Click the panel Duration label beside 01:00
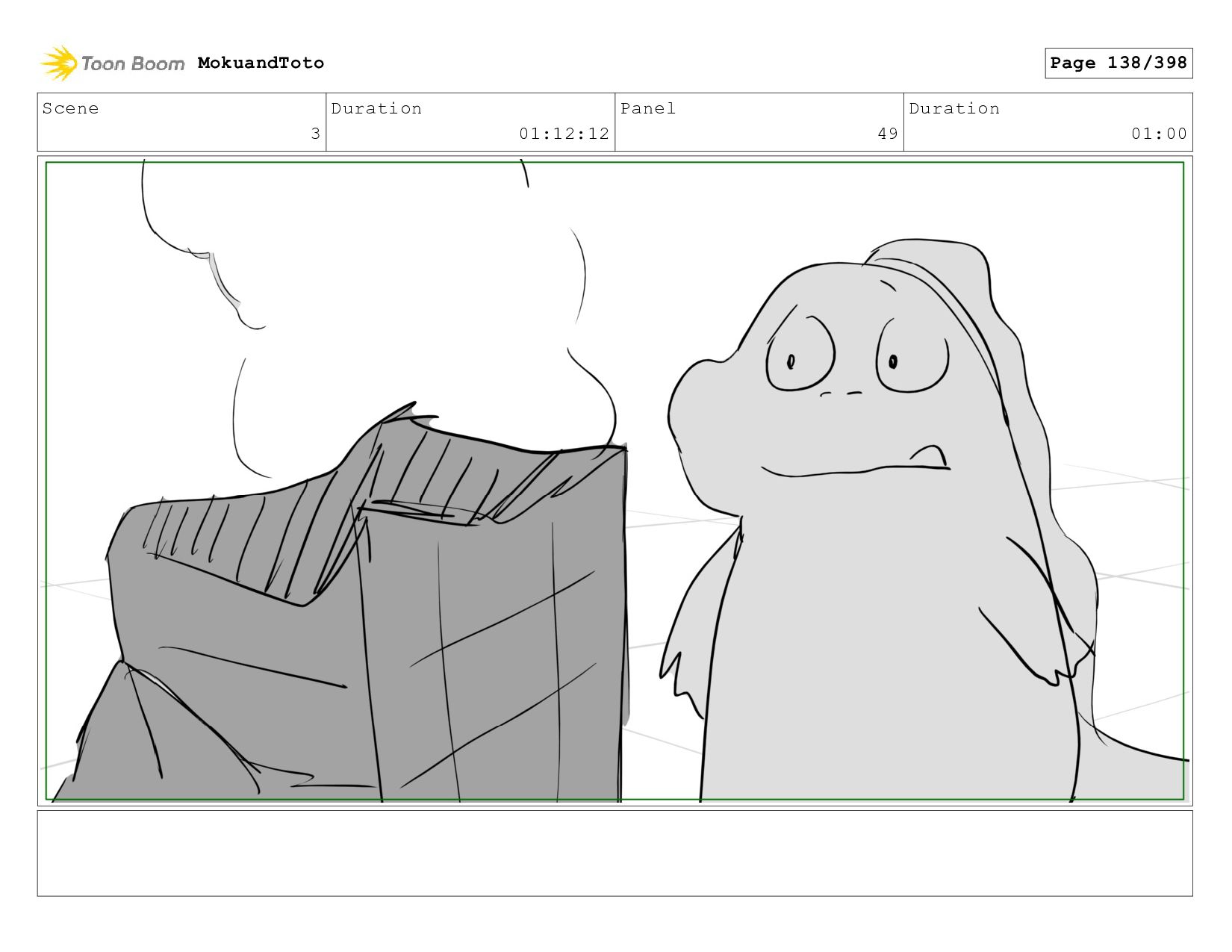Viewport: 1232px width, 952px height. [x=954, y=108]
